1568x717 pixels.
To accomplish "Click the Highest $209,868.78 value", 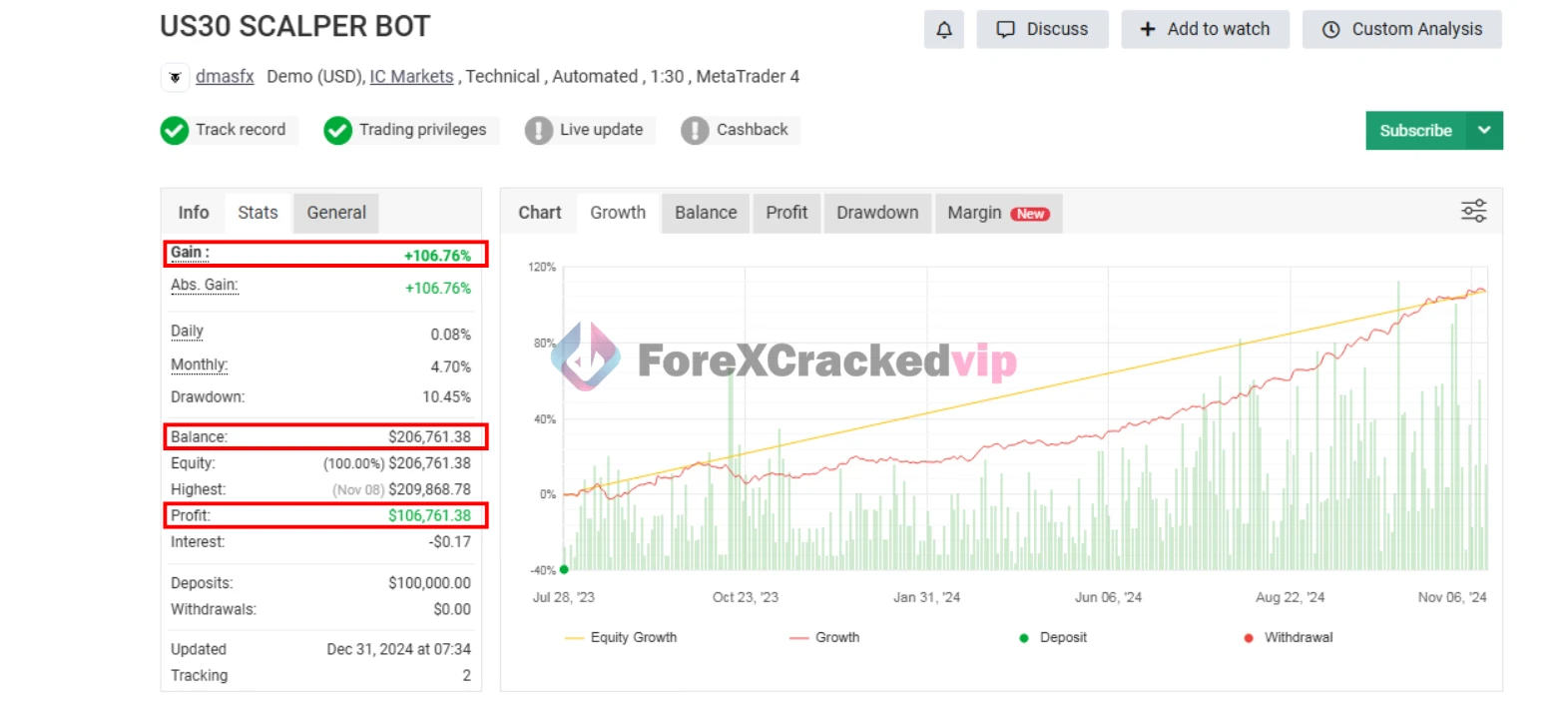I will pyautogui.click(x=429, y=489).
